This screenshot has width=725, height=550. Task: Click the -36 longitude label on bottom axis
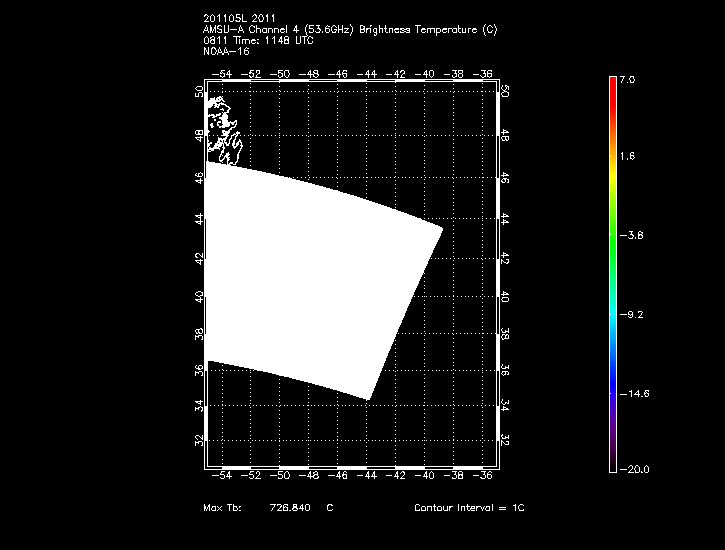pos(485,476)
